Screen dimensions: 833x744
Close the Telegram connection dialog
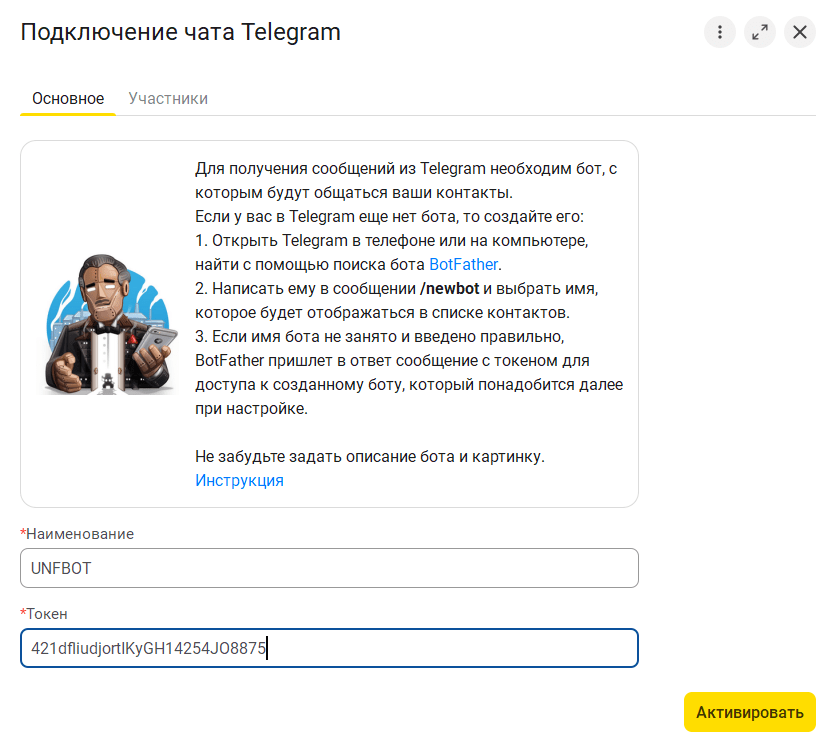[x=800, y=32]
